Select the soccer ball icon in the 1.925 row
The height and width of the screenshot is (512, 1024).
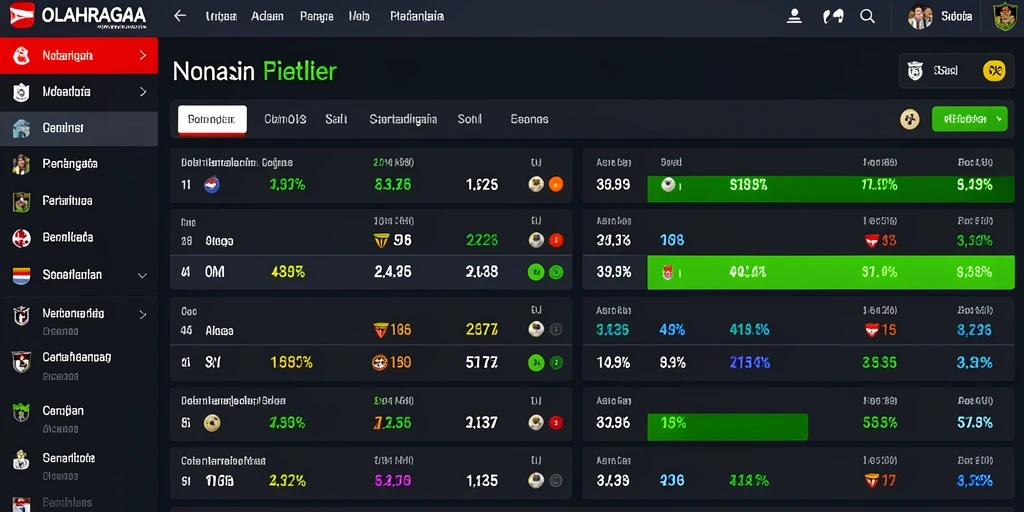point(536,185)
